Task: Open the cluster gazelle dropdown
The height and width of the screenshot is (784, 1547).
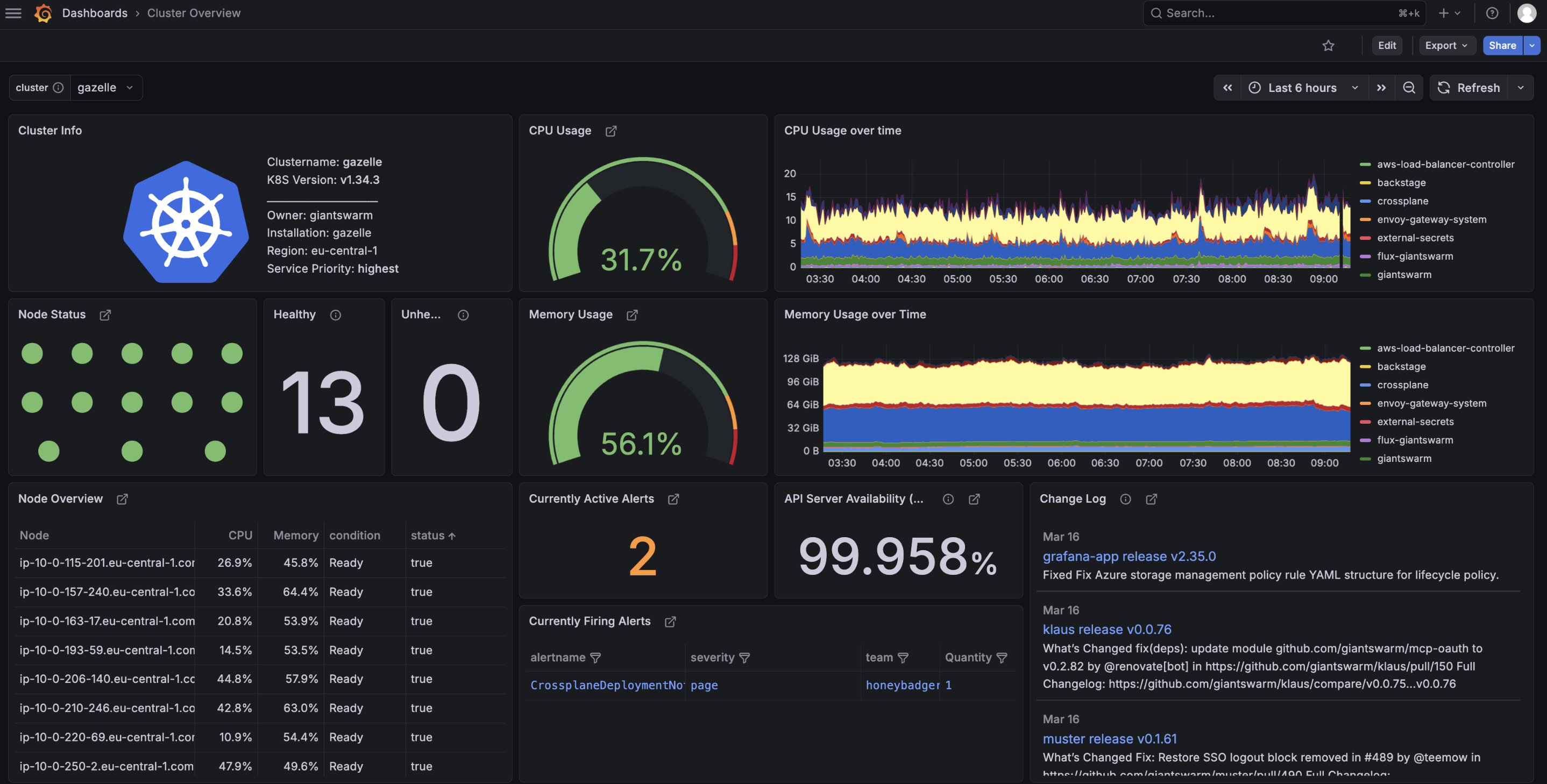Action: [x=105, y=87]
